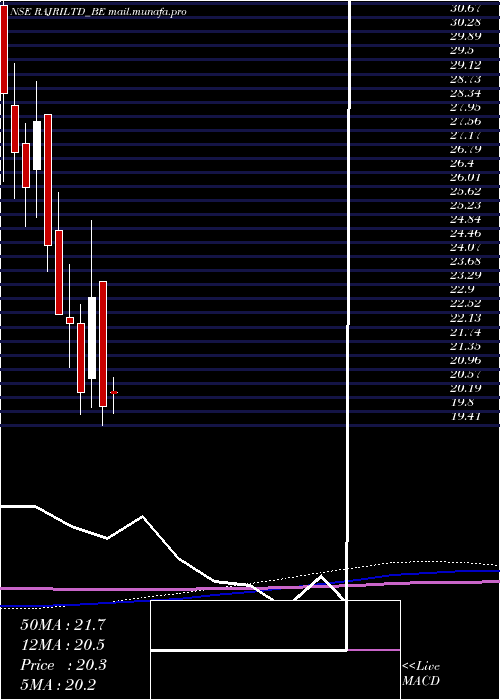Viewport: 500px width, 700px height.
Task: Select the 27.56 price axis label
Action: [x=465, y=121]
